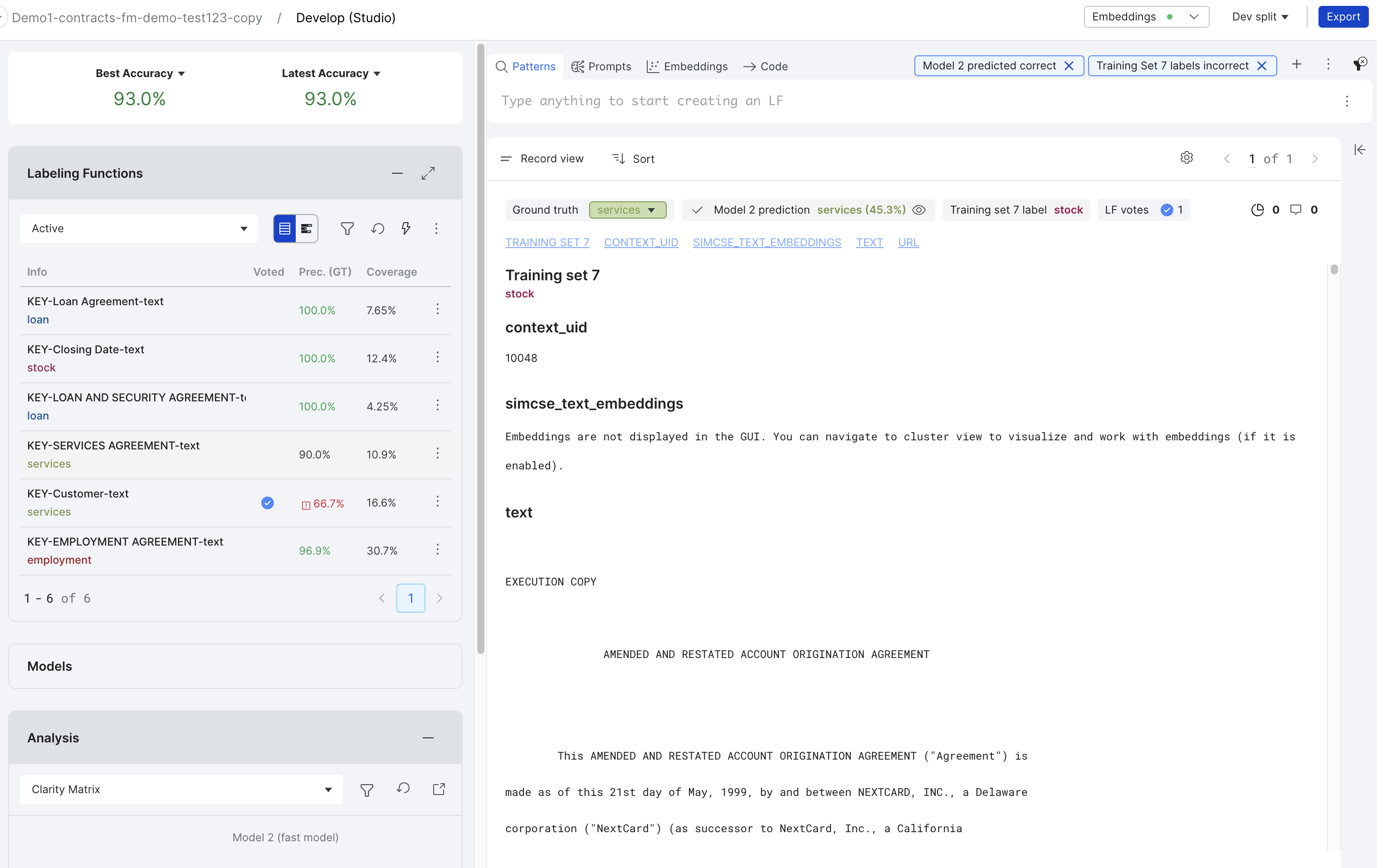Open menu for KEY-SERVICES AGREEMENT-text row
This screenshot has height=868, width=1377.
(x=438, y=454)
